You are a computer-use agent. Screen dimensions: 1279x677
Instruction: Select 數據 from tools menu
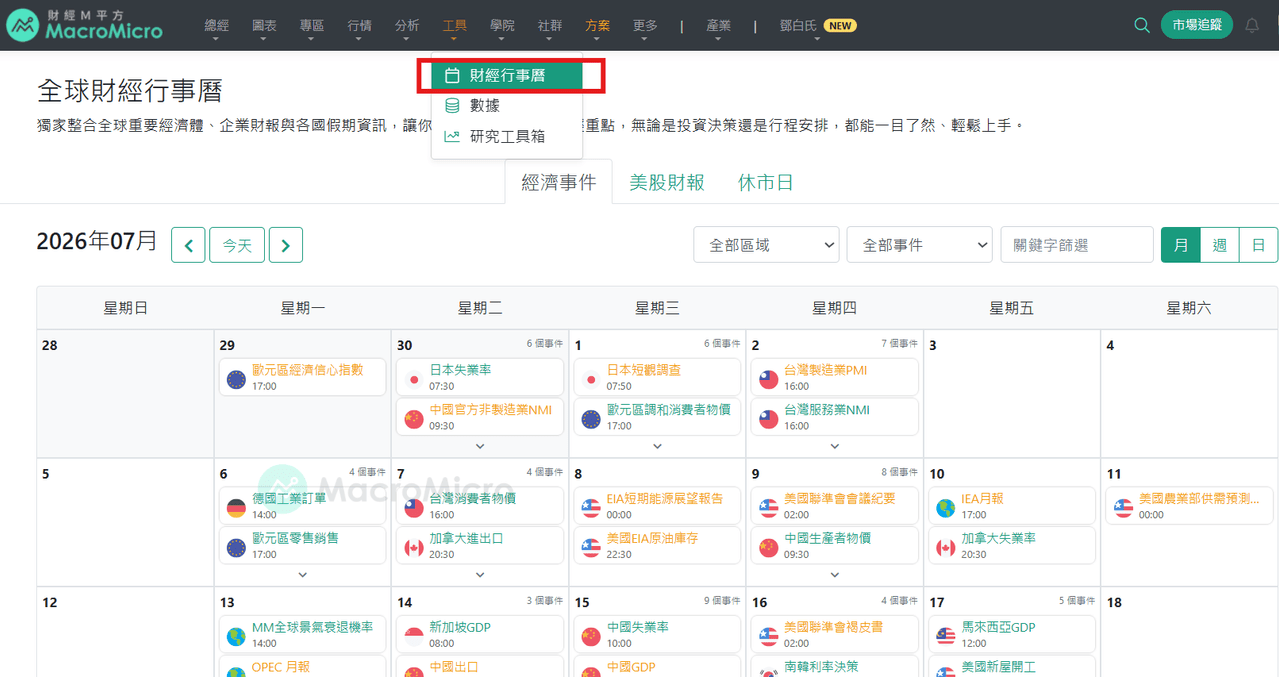point(507,106)
